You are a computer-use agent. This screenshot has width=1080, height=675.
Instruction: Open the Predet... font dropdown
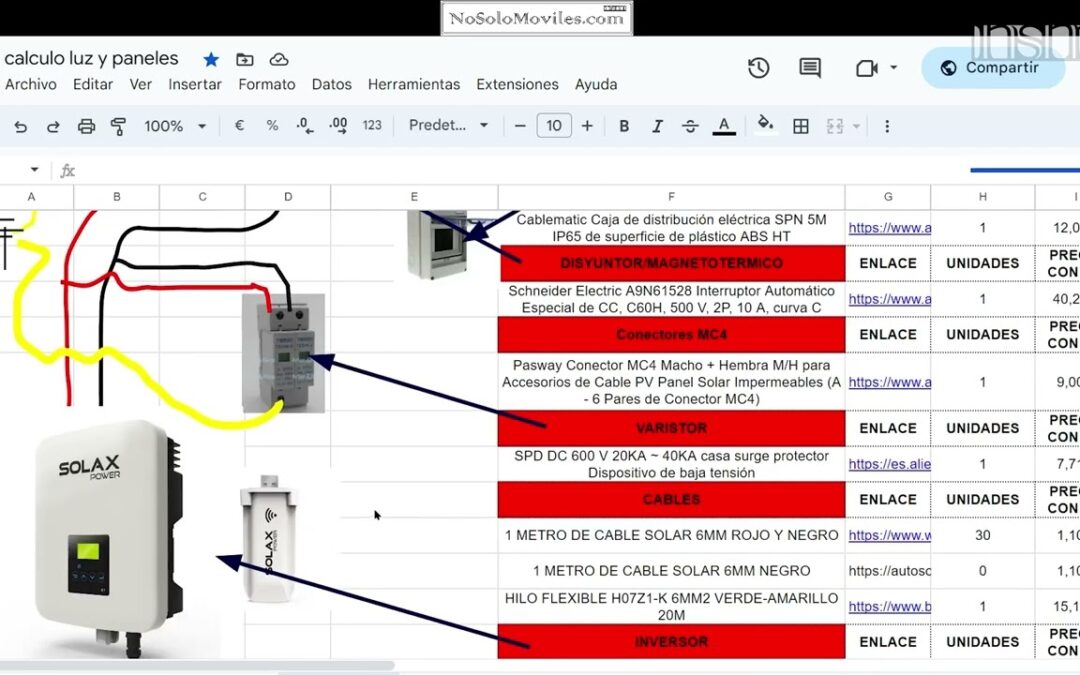tap(448, 125)
